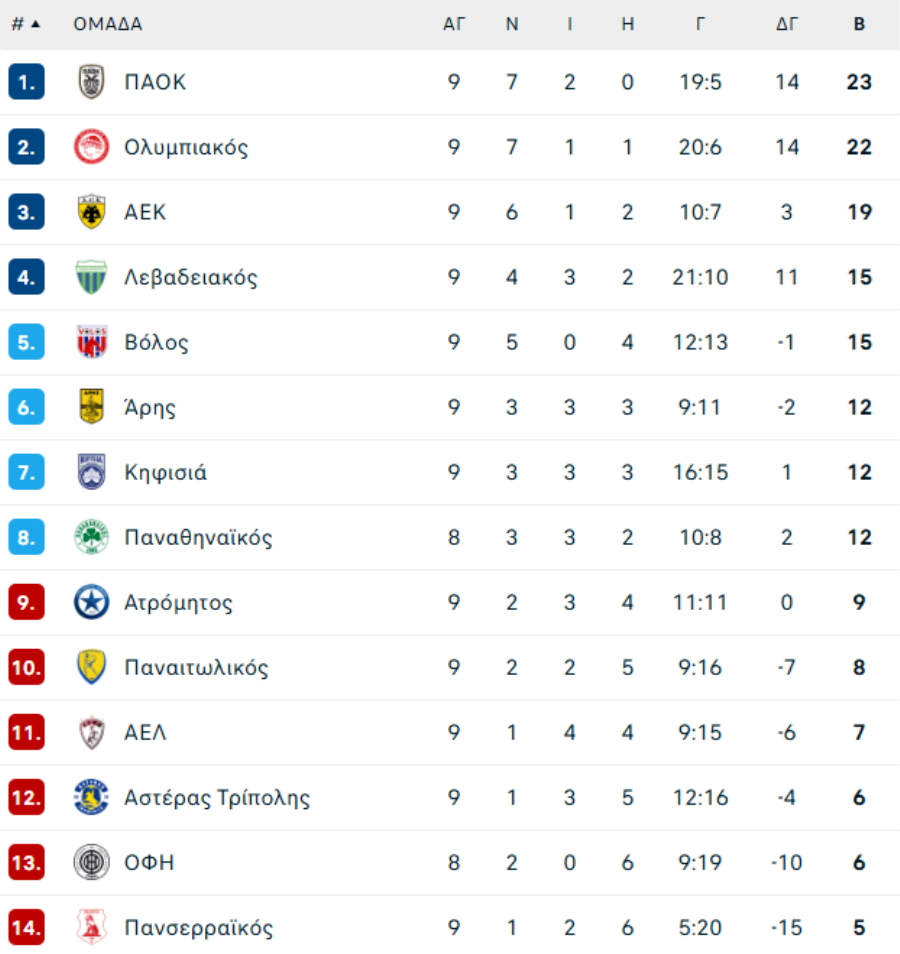This screenshot has width=900, height=954.
Task: Open the Αστέρας Τρίπολης team link
Action: click(217, 797)
